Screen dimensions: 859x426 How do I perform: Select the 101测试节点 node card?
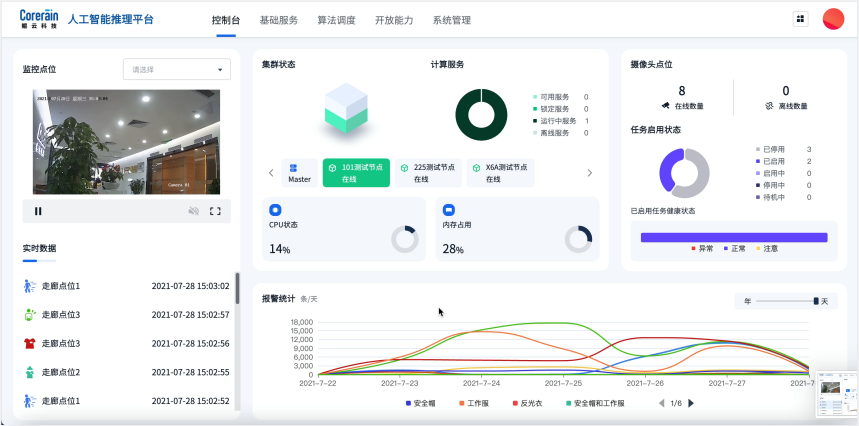coord(355,173)
